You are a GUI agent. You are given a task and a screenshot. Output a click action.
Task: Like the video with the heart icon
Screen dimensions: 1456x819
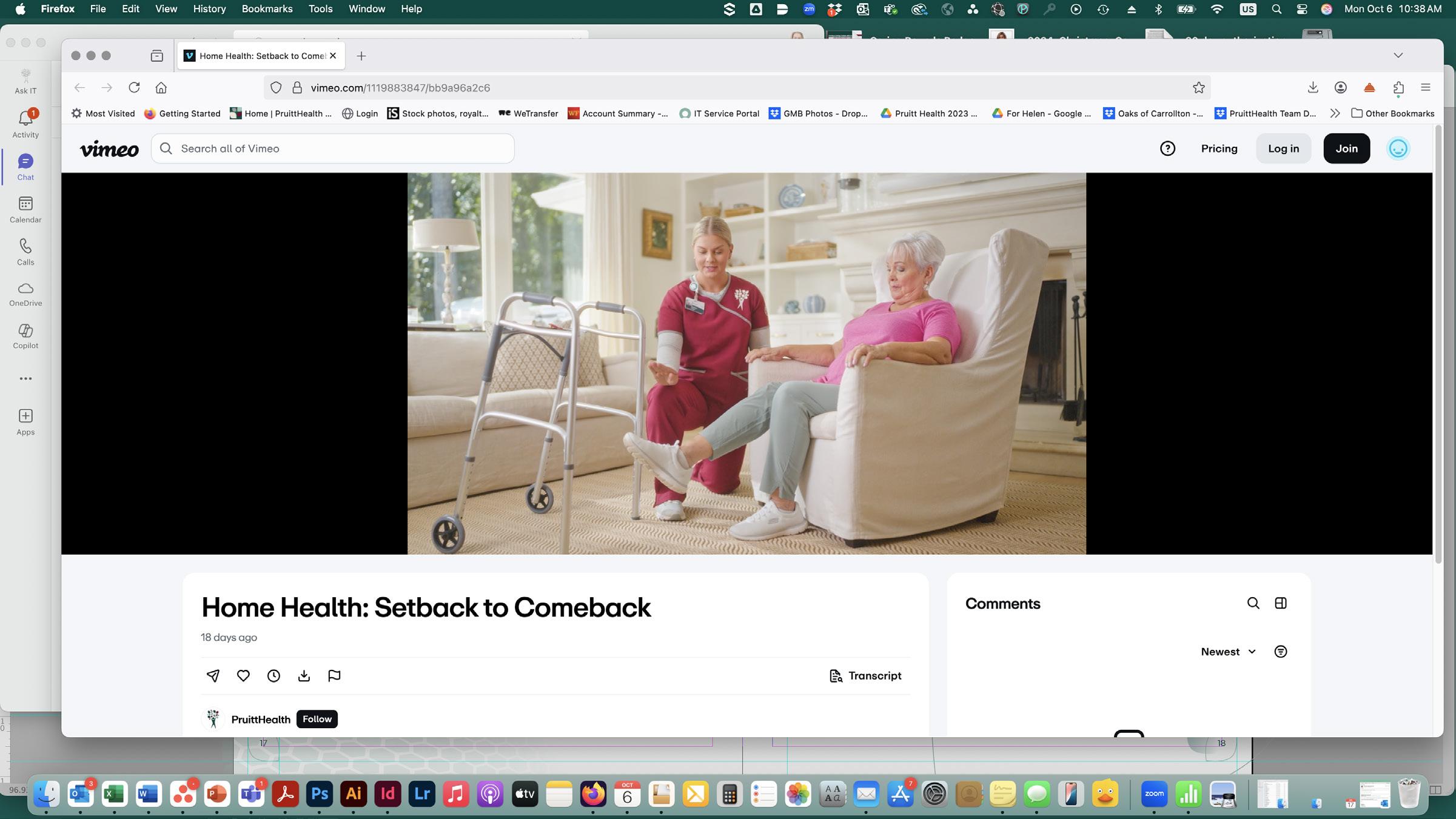coord(243,675)
